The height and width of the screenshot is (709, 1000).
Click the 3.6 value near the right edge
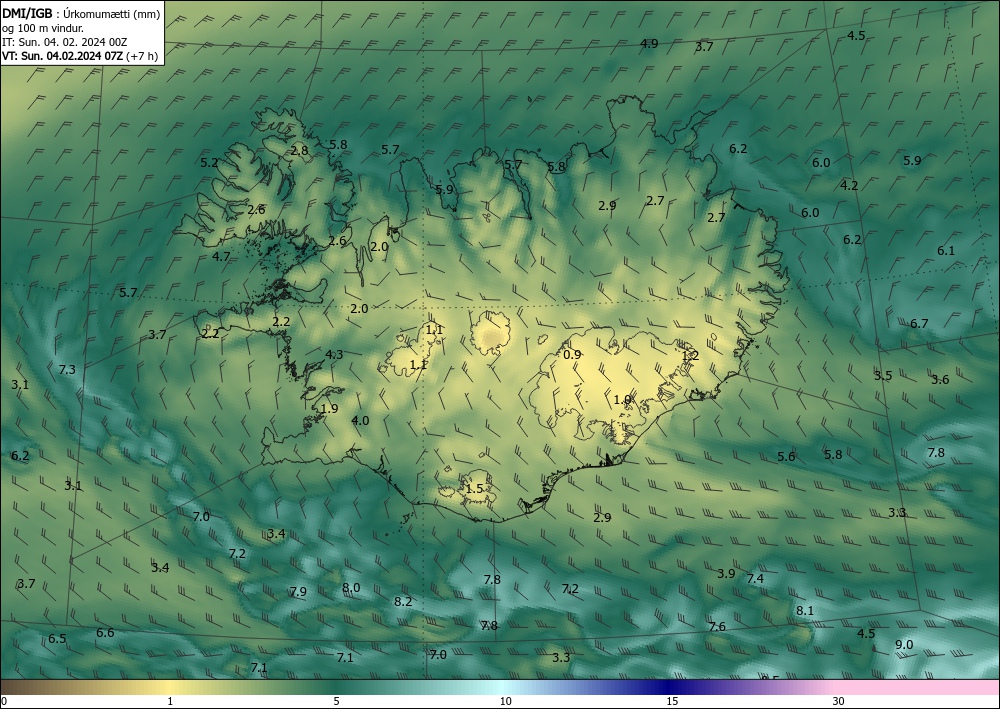(x=940, y=380)
